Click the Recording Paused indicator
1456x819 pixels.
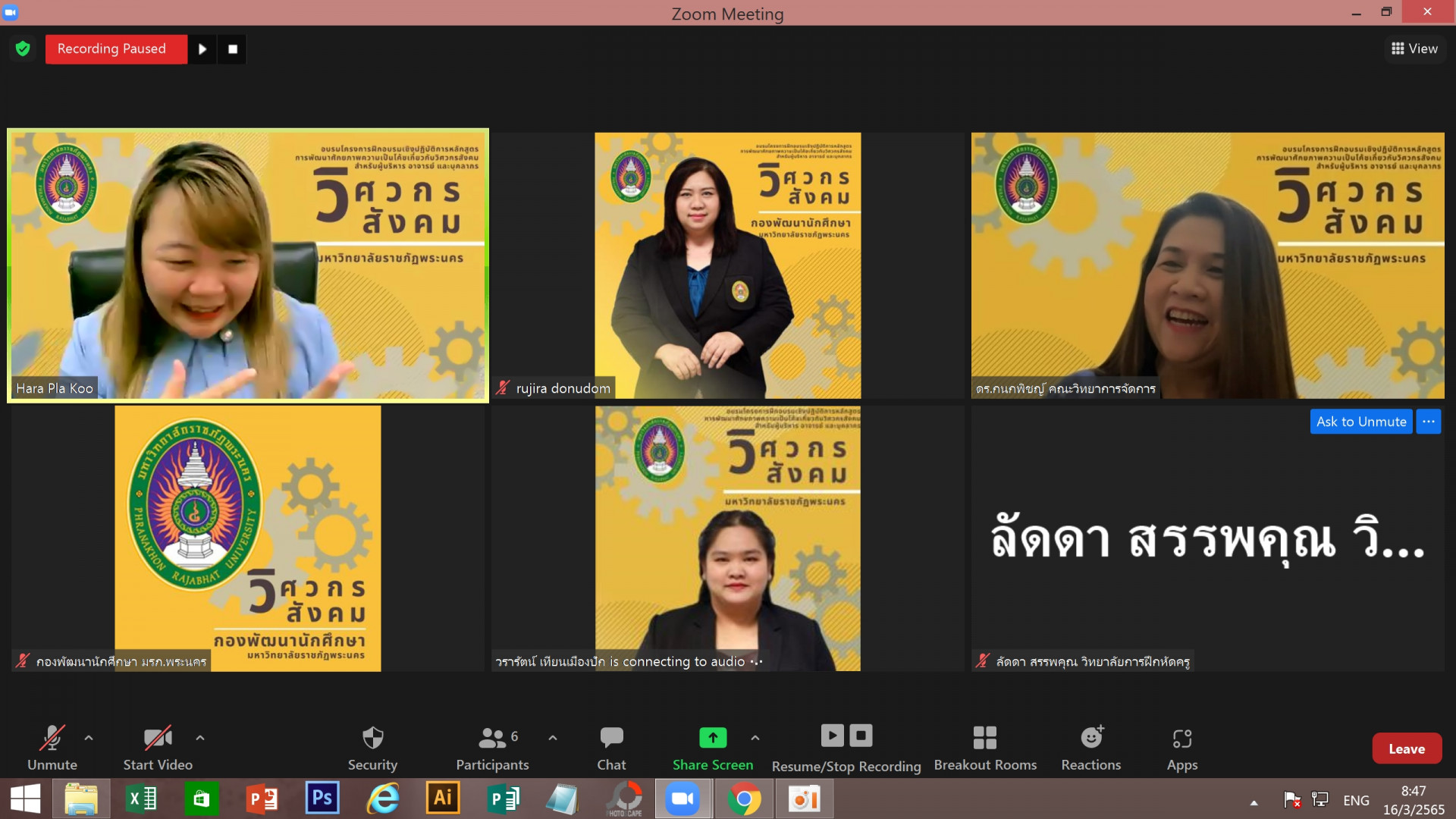(x=116, y=49)
